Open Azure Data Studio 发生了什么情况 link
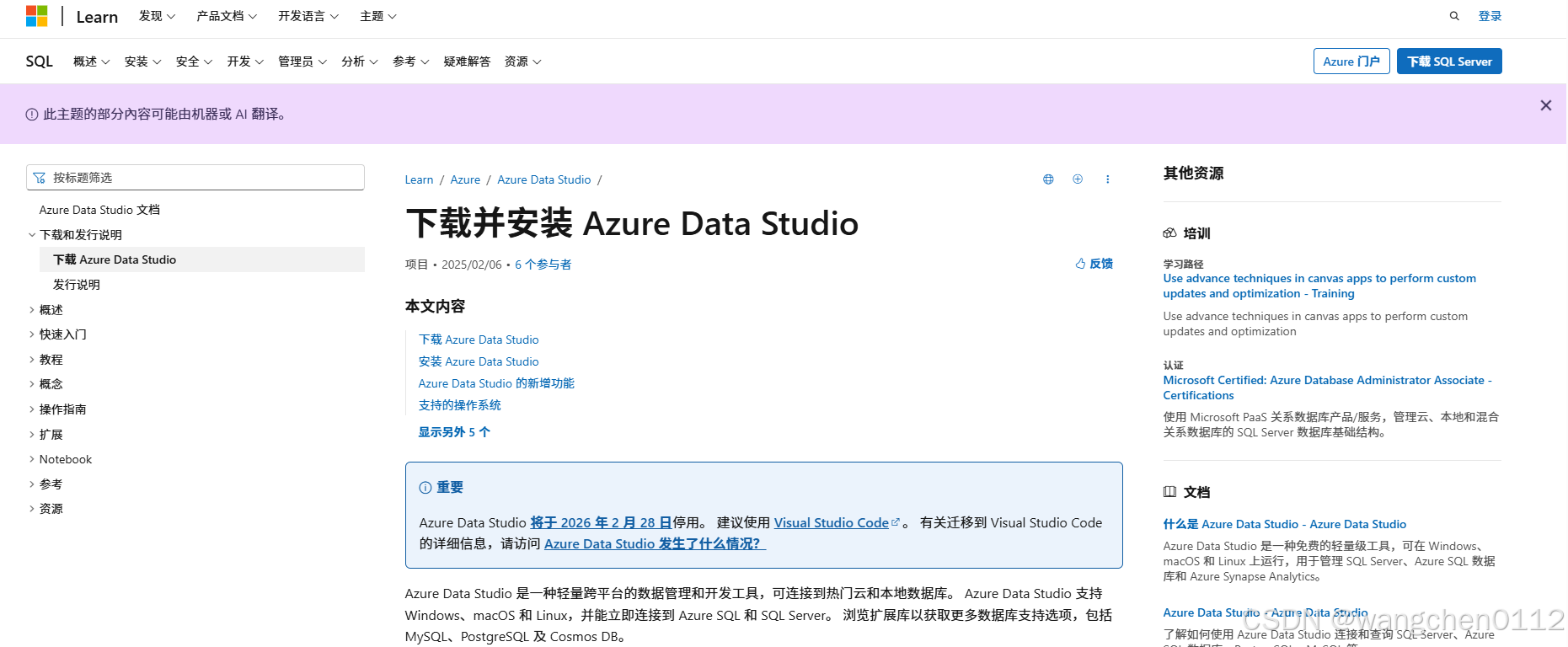 [x=655, y=544]
